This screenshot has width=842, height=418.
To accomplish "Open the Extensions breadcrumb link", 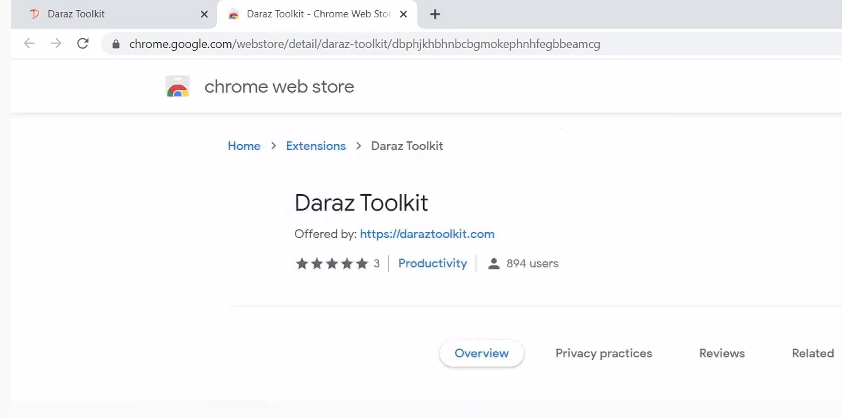I will coord(316,146).
